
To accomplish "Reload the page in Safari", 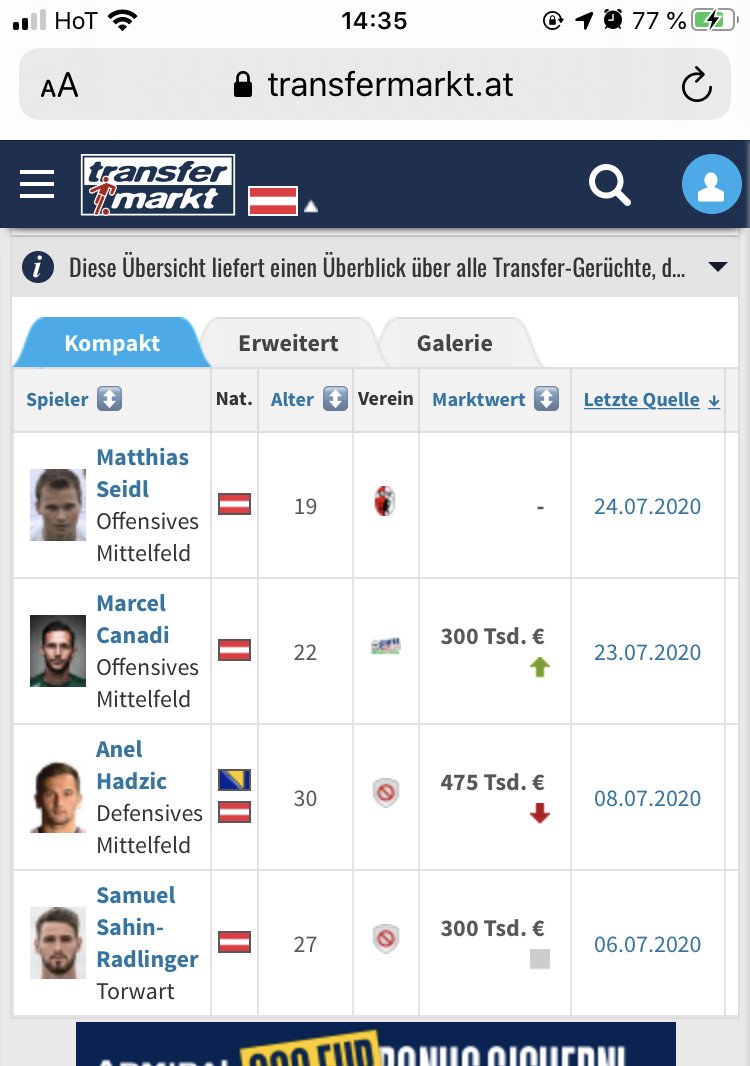I will pyautogui.click(x=696, y=85).
